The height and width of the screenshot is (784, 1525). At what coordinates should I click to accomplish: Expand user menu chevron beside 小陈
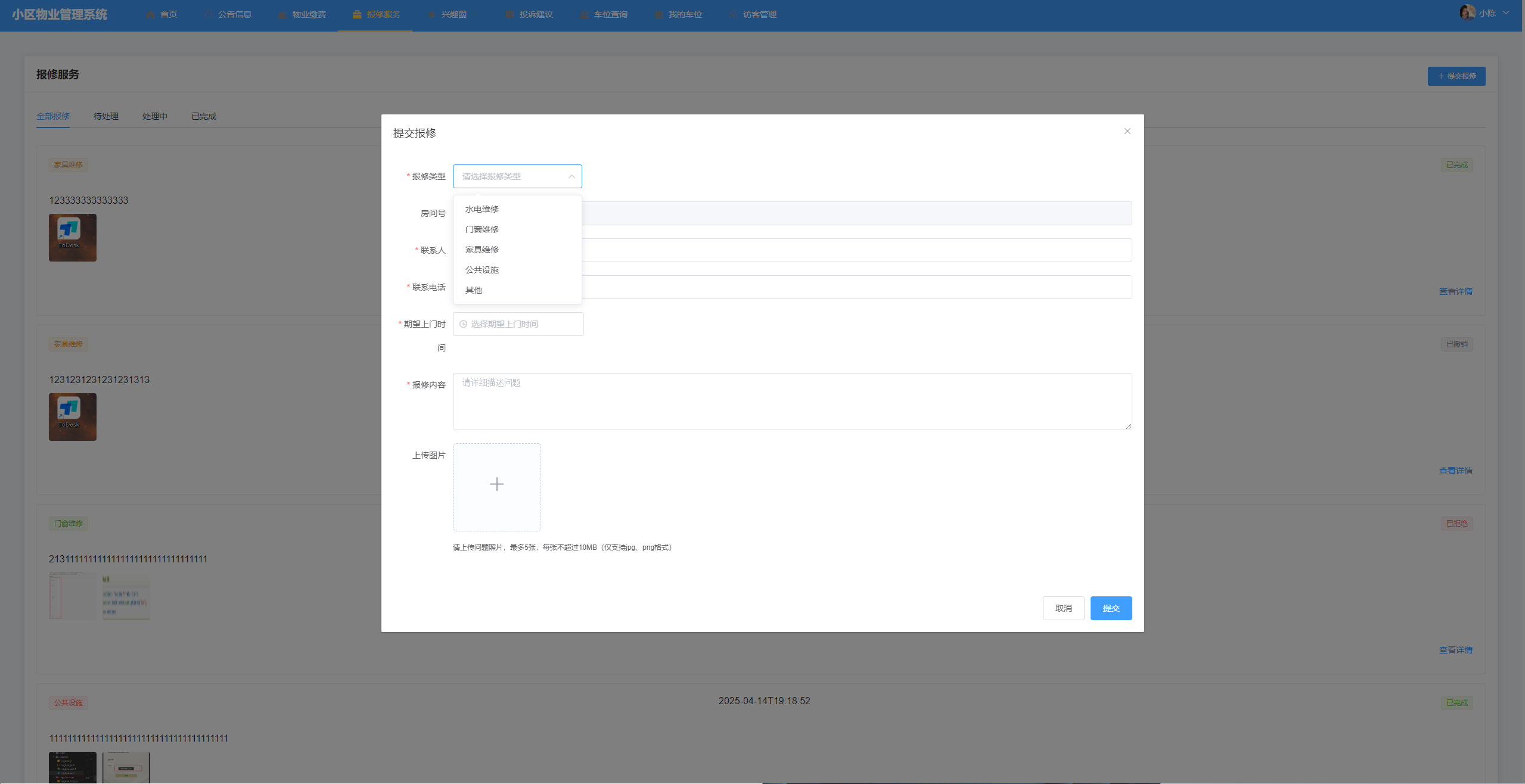tap(1506, 13)
